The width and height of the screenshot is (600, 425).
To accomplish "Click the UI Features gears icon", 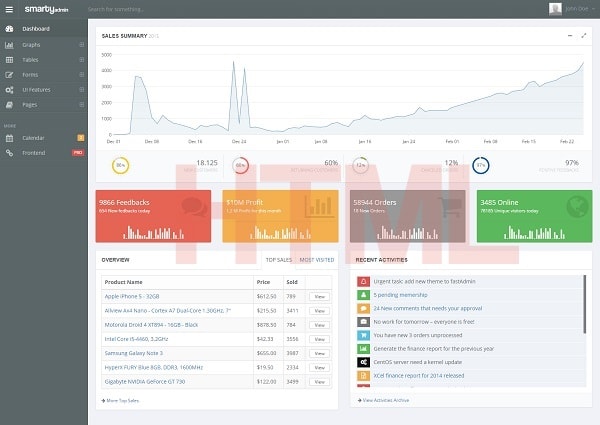I will pyautogui.click(x=9, y=90).
